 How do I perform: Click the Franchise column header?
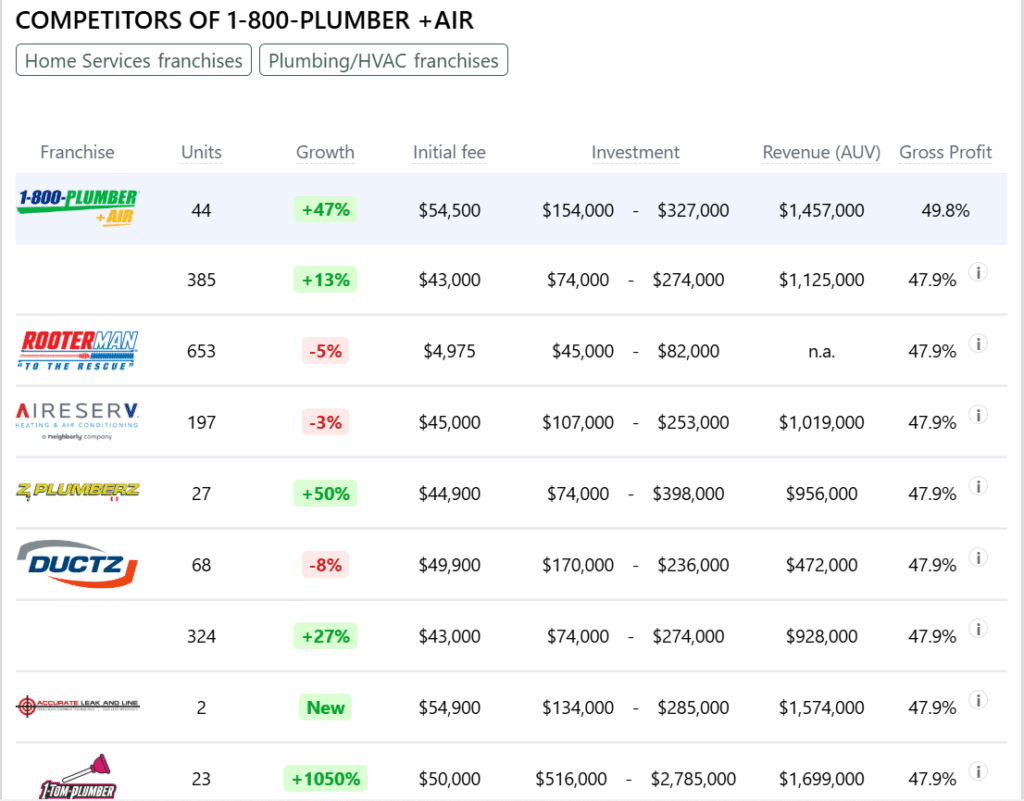tap(77, 152)
